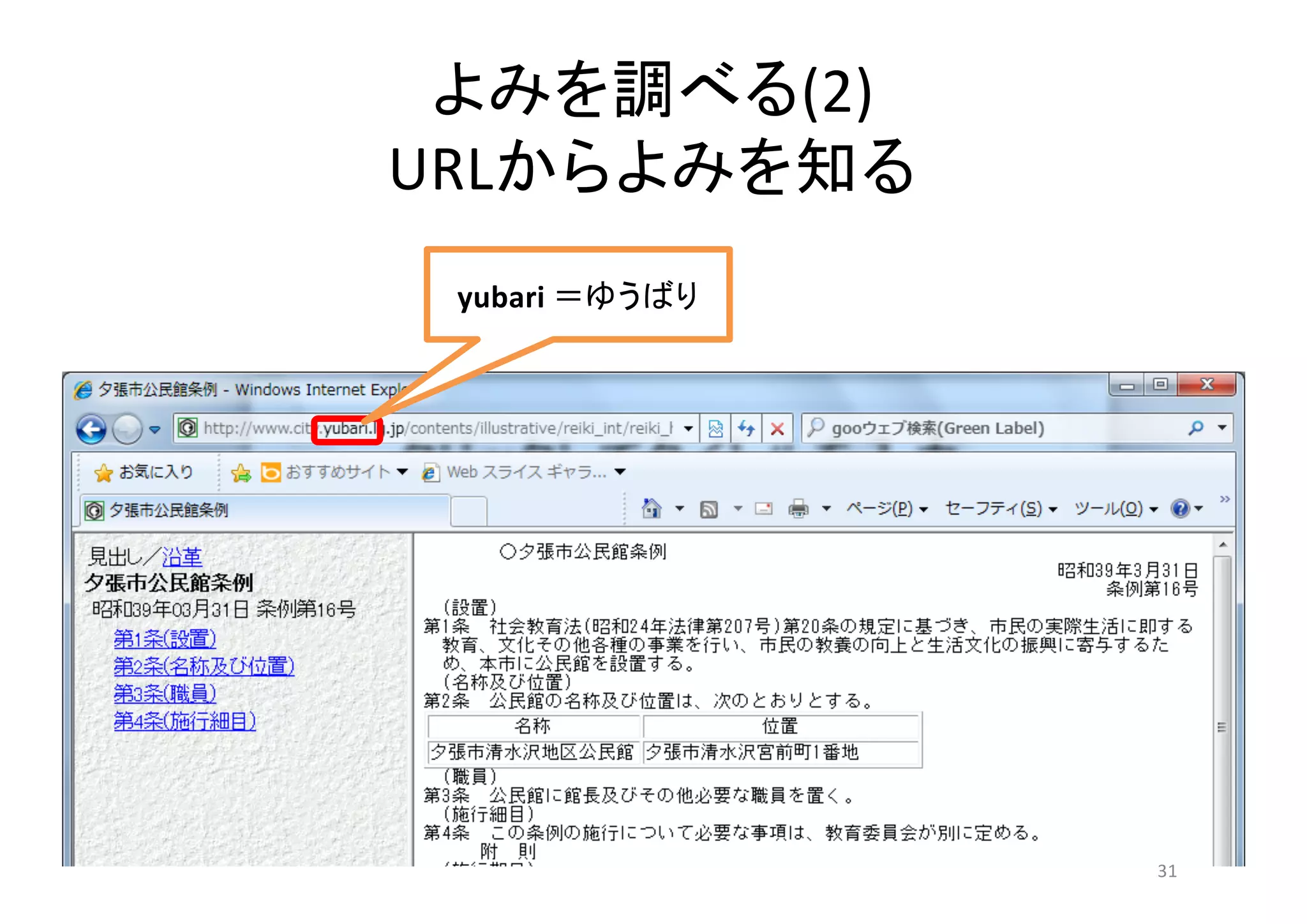Image resolution: width=1307 pixels, height=924 pixels.
Task: Open the search provider dropdown
Action: pos(1221,428)
